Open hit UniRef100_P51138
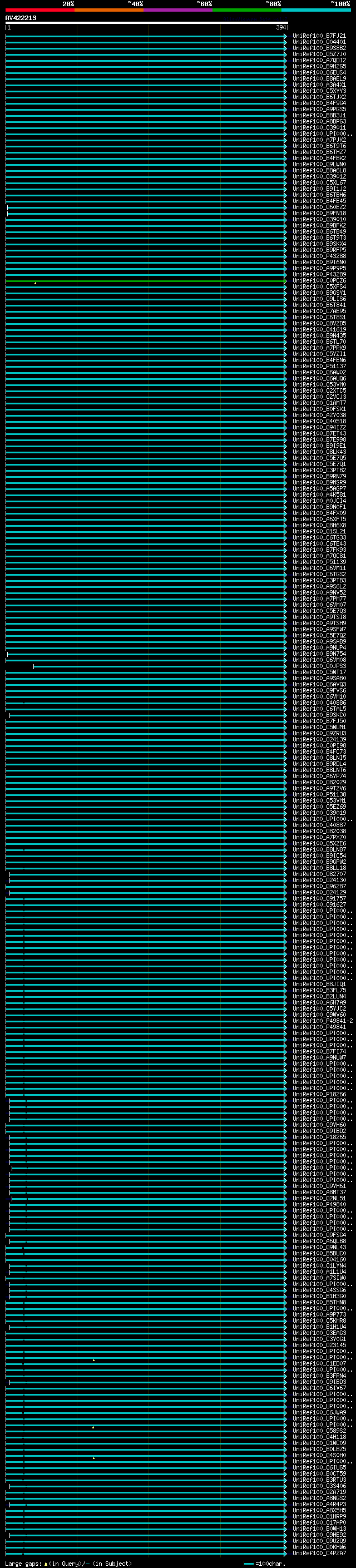356x1568 pixels. (x=319, y=794)
